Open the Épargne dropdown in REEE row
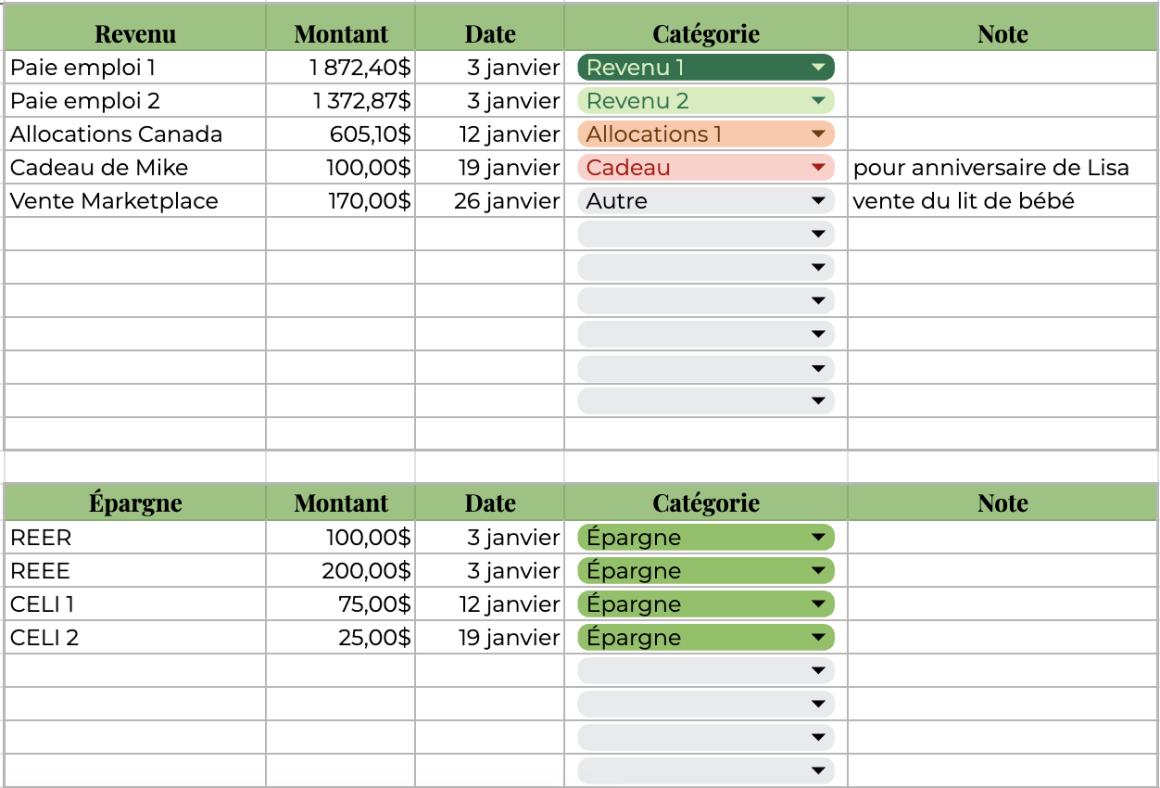The width and height of the screenshot is (1160, 788). click(818, 571)
